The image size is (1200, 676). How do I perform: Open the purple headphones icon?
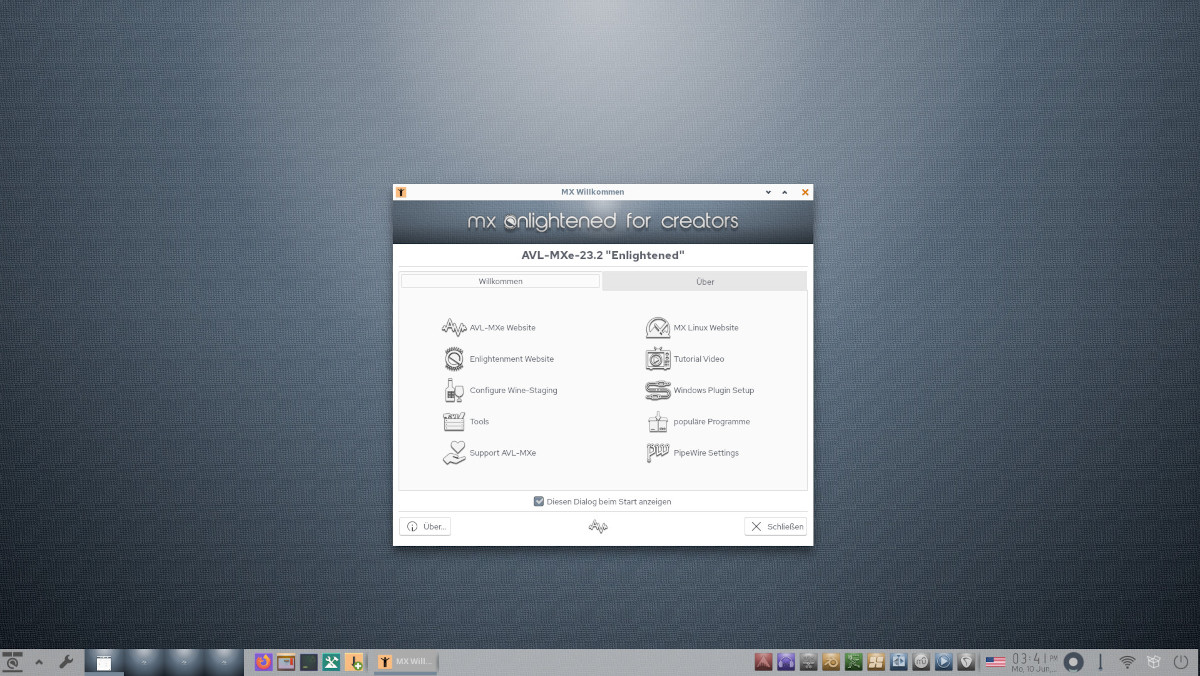click(x=786, y=662)
